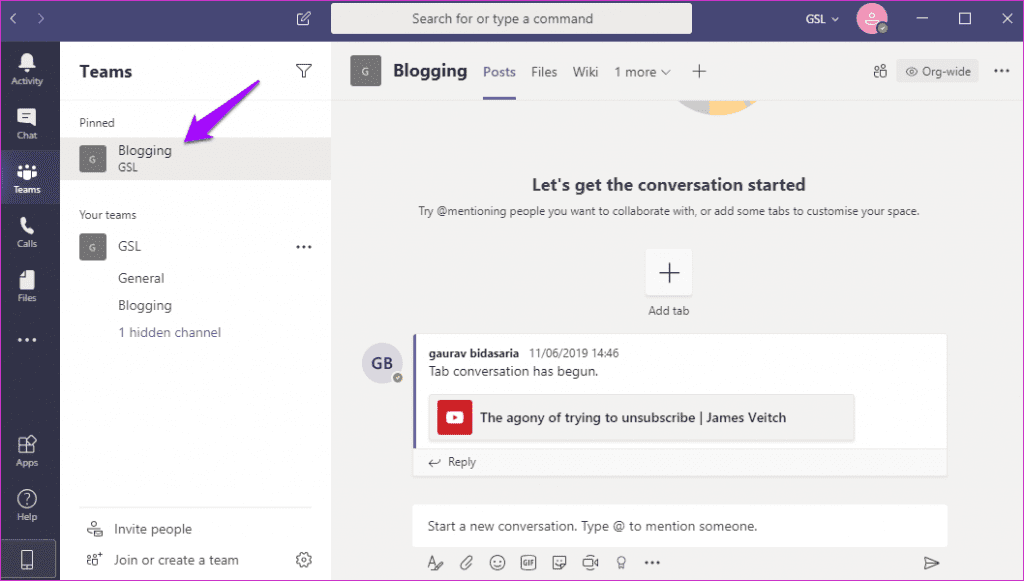Switch to the Chat section
This screenshot has height=581, width=1024.
27,122
